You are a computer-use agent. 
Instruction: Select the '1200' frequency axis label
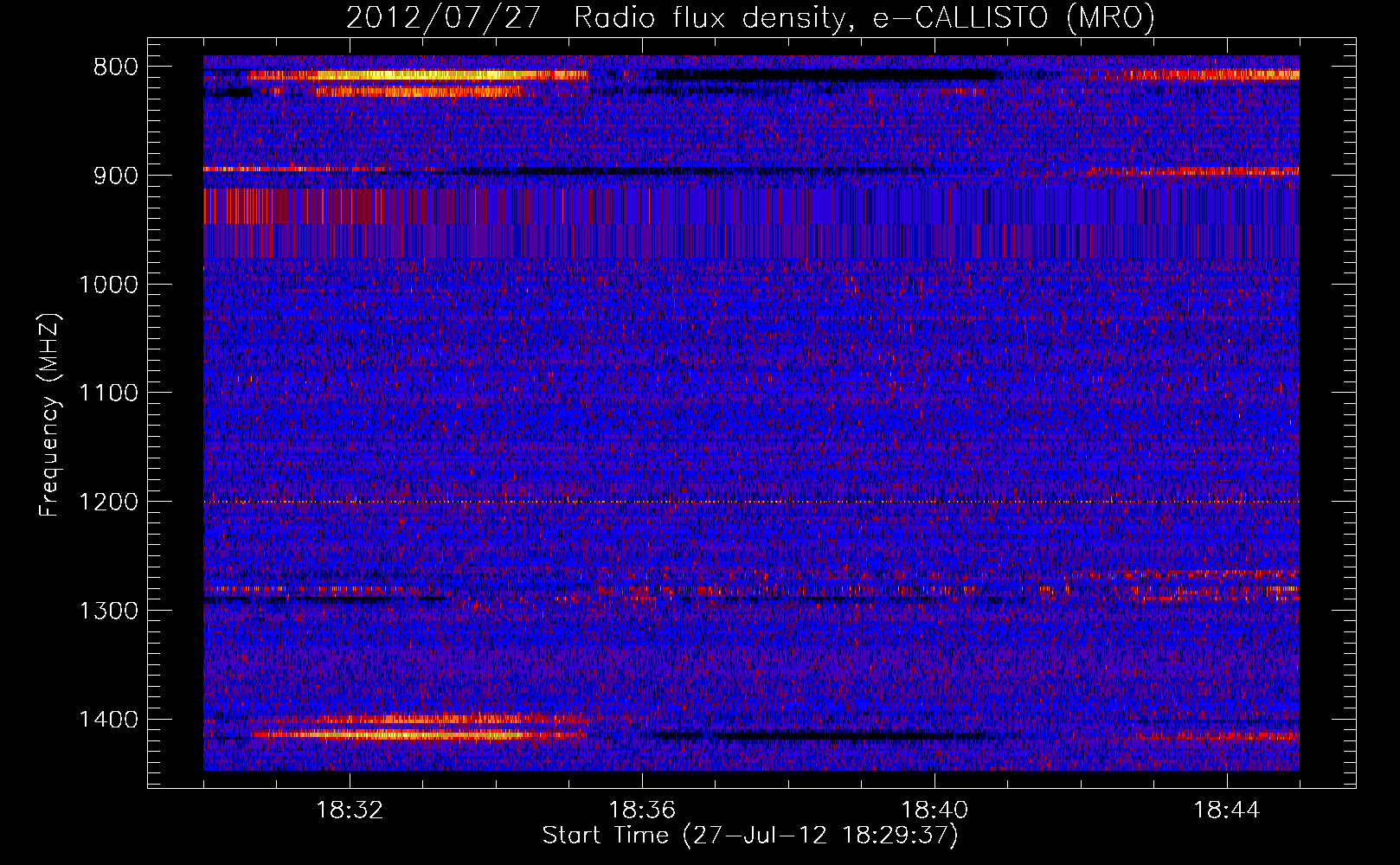[x=108, y=503]
